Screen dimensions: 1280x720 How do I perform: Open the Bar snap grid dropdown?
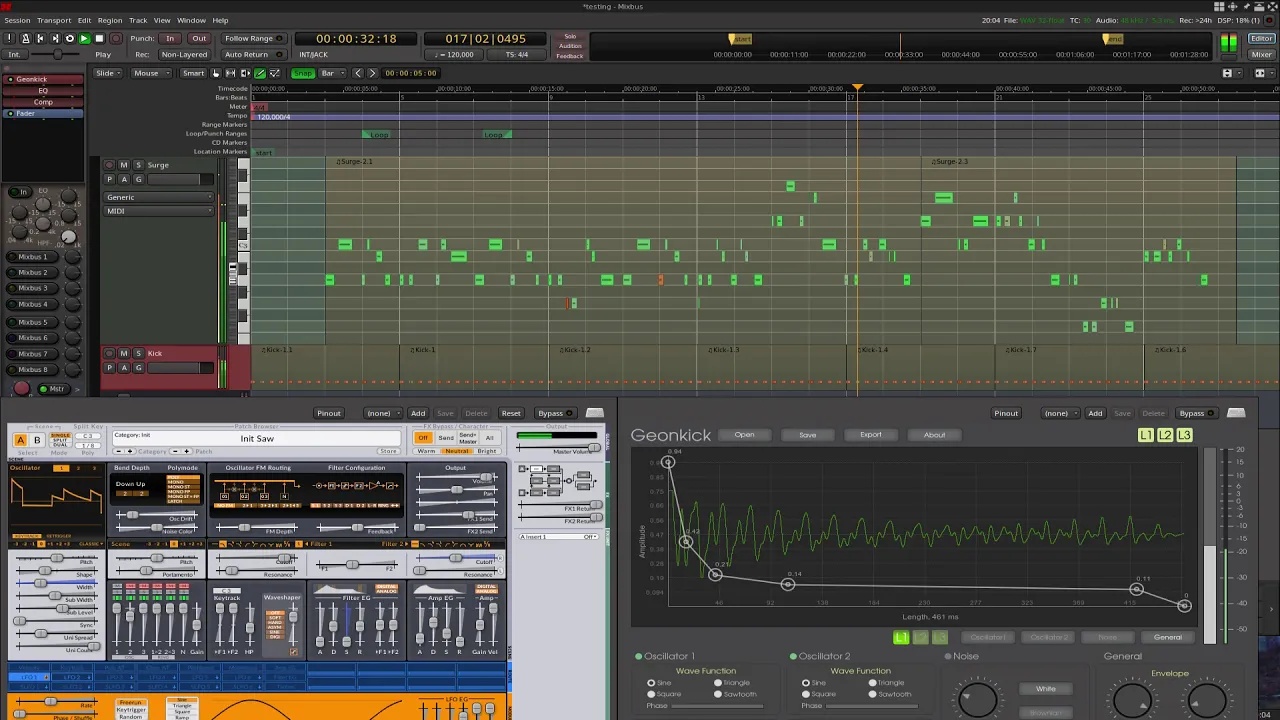click(333, 73)
